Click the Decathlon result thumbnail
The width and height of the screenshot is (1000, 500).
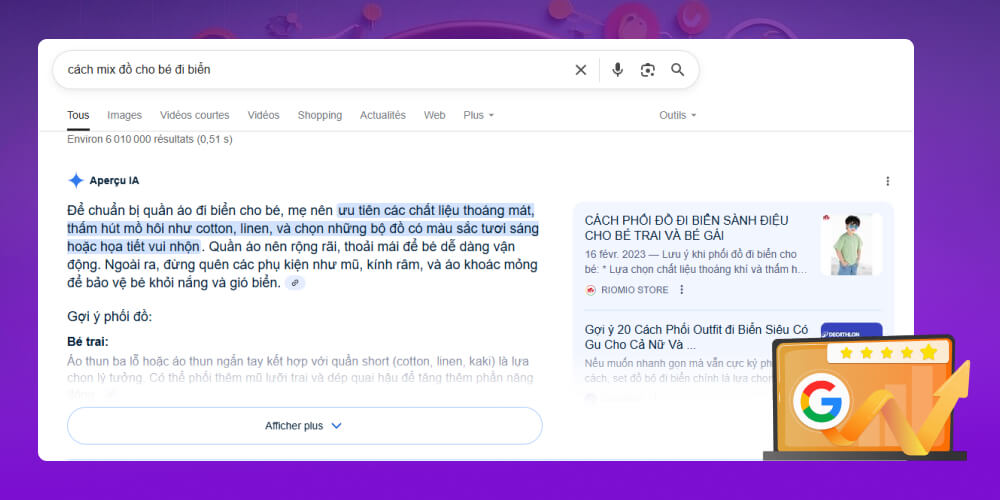point(851,332)
